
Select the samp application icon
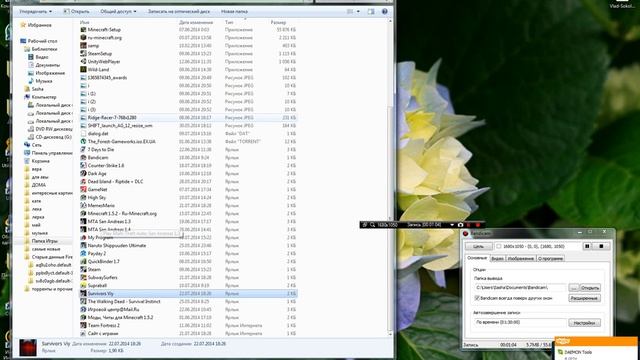tap(83, 45)
